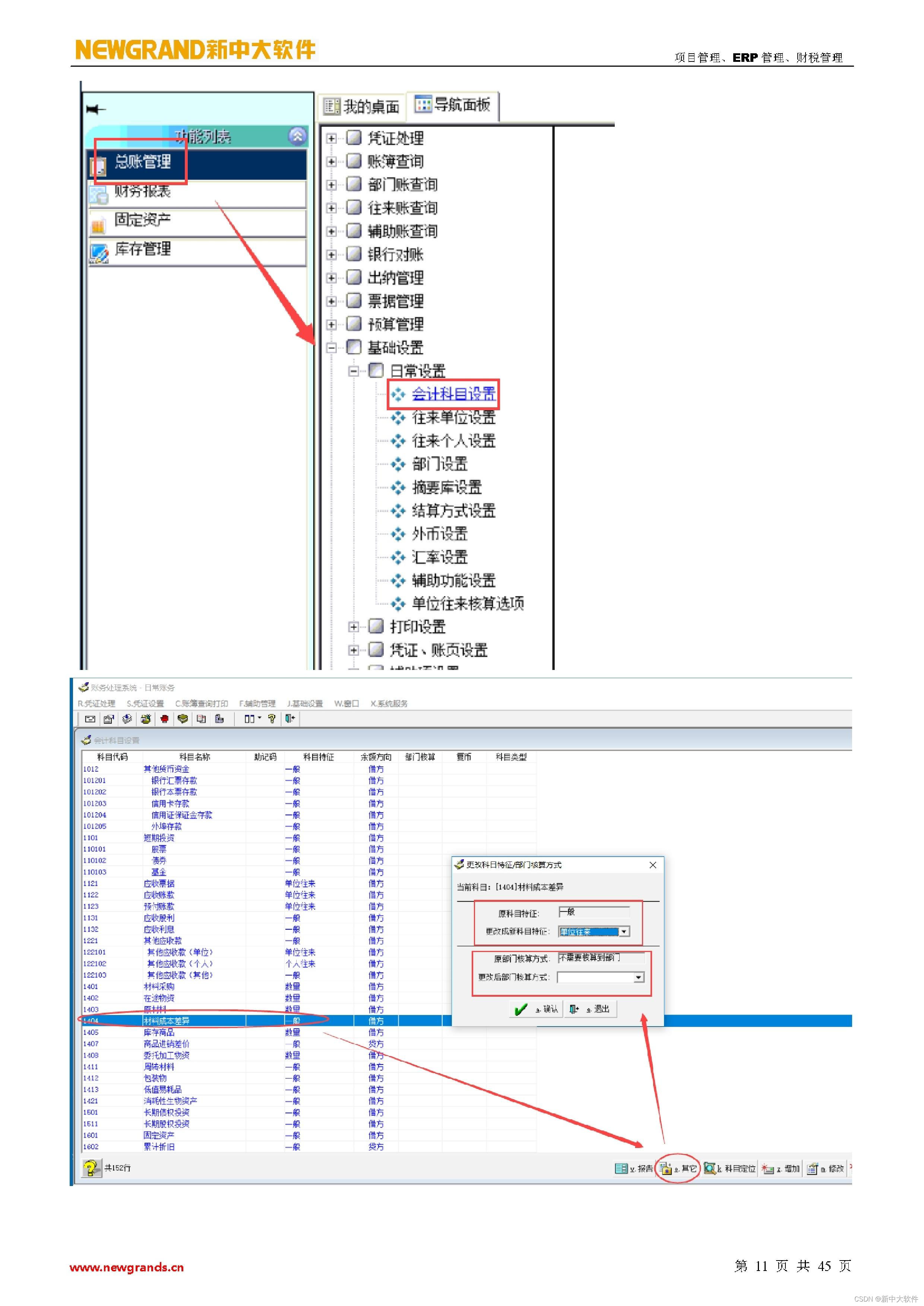The width and height of the screenshot is (924, 1306).
Task: Click the 增加 add icon button
Action: 768,1168
